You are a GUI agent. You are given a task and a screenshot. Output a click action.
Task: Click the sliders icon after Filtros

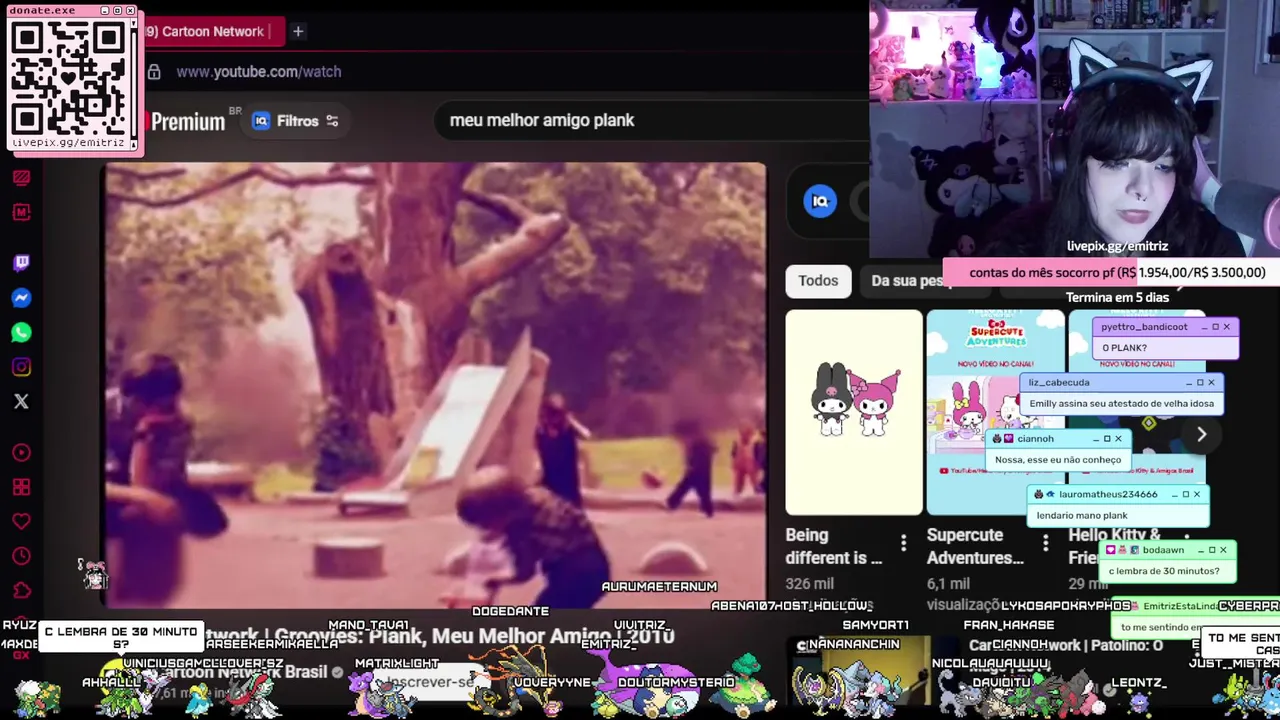pos(332,121)
